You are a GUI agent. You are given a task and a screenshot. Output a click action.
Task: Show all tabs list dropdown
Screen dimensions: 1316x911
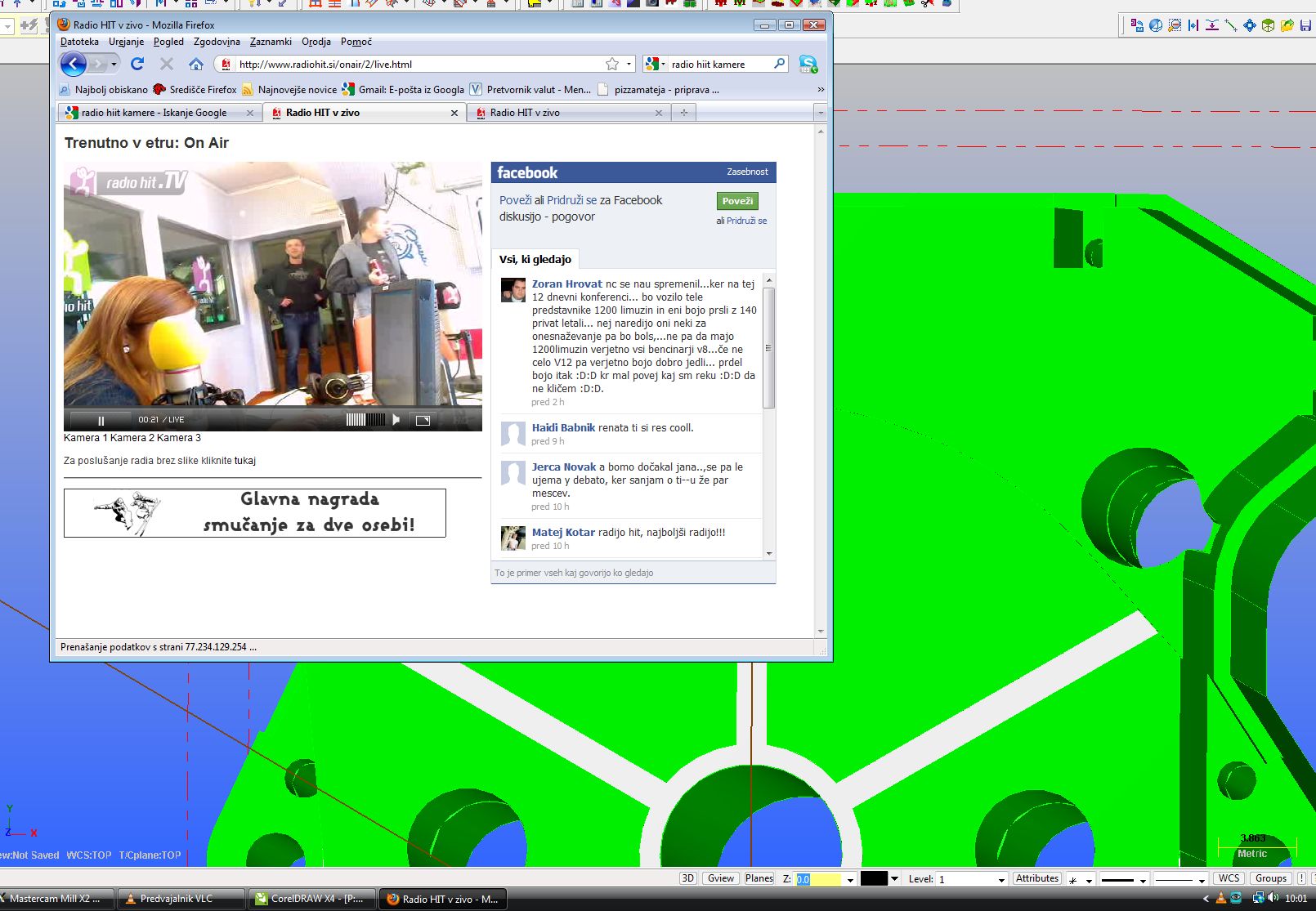[x=821, y=113]
